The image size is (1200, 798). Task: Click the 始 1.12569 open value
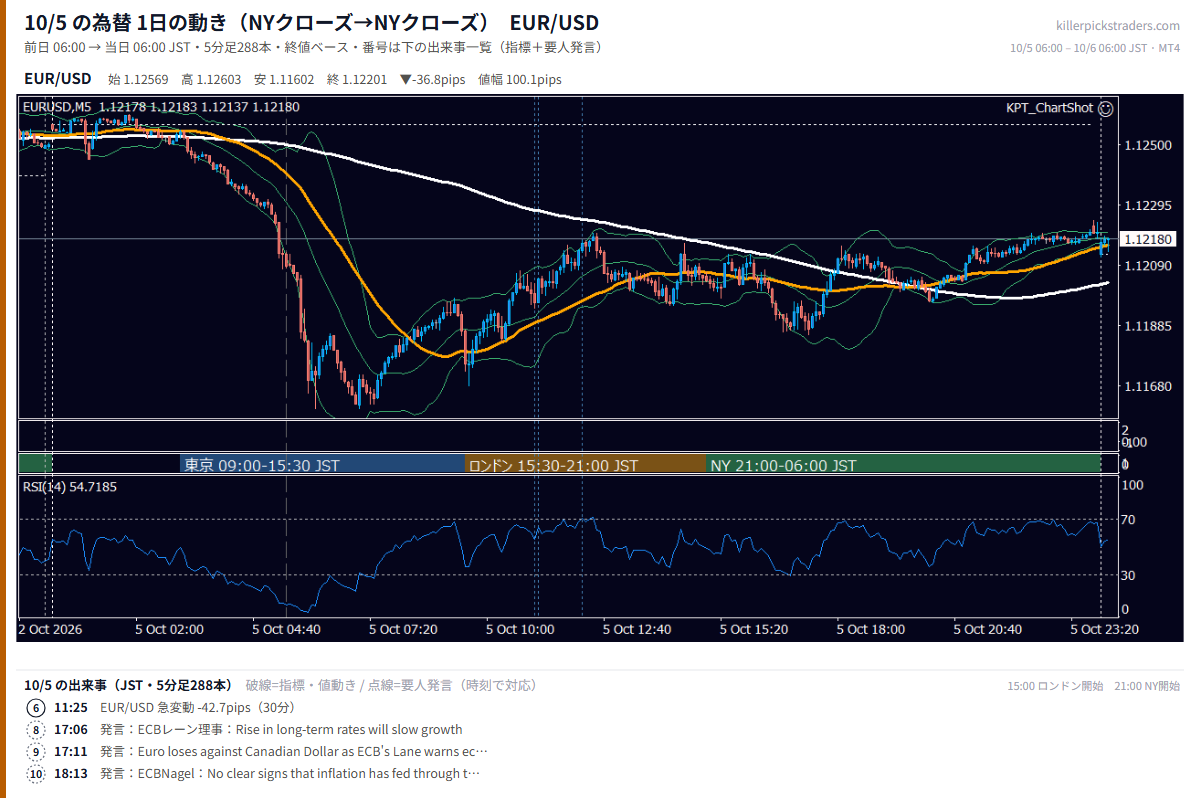(139, 80)
